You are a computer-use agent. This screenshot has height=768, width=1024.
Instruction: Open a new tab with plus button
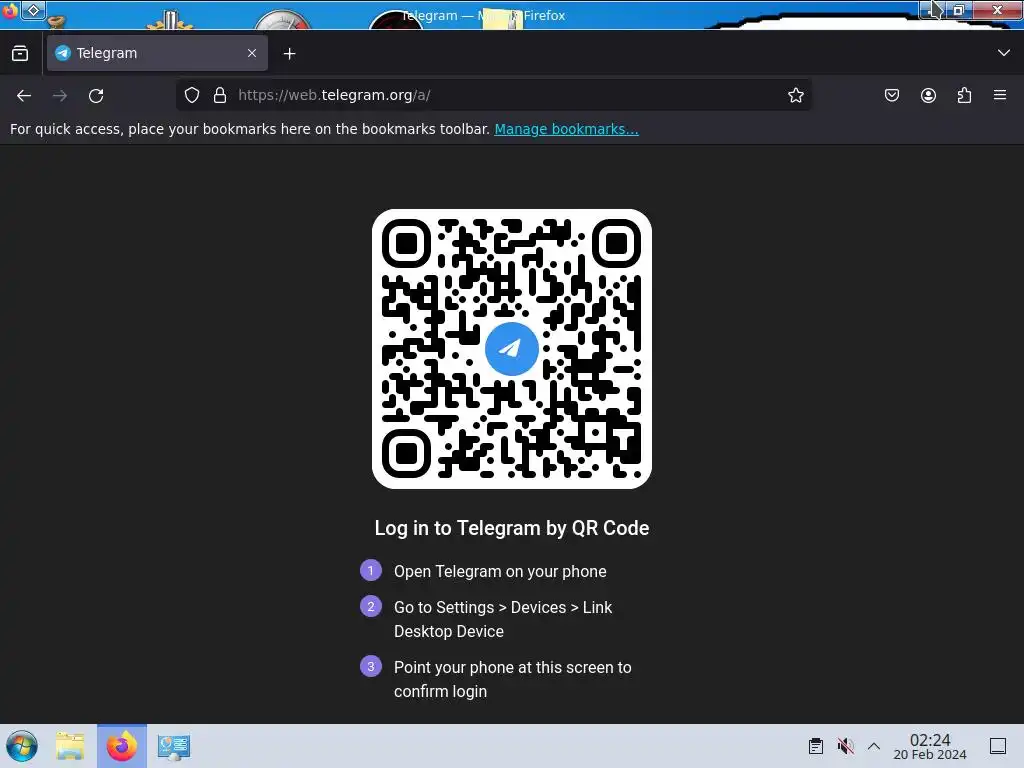[289, 54]
